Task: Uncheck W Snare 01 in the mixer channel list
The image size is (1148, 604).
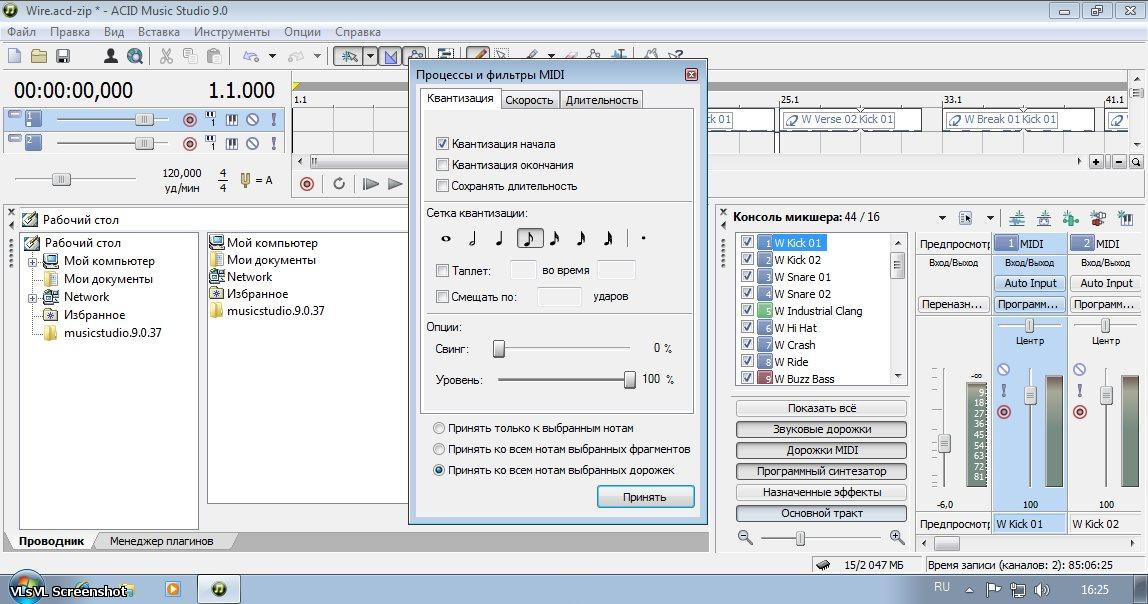Action: coord(747,276)
